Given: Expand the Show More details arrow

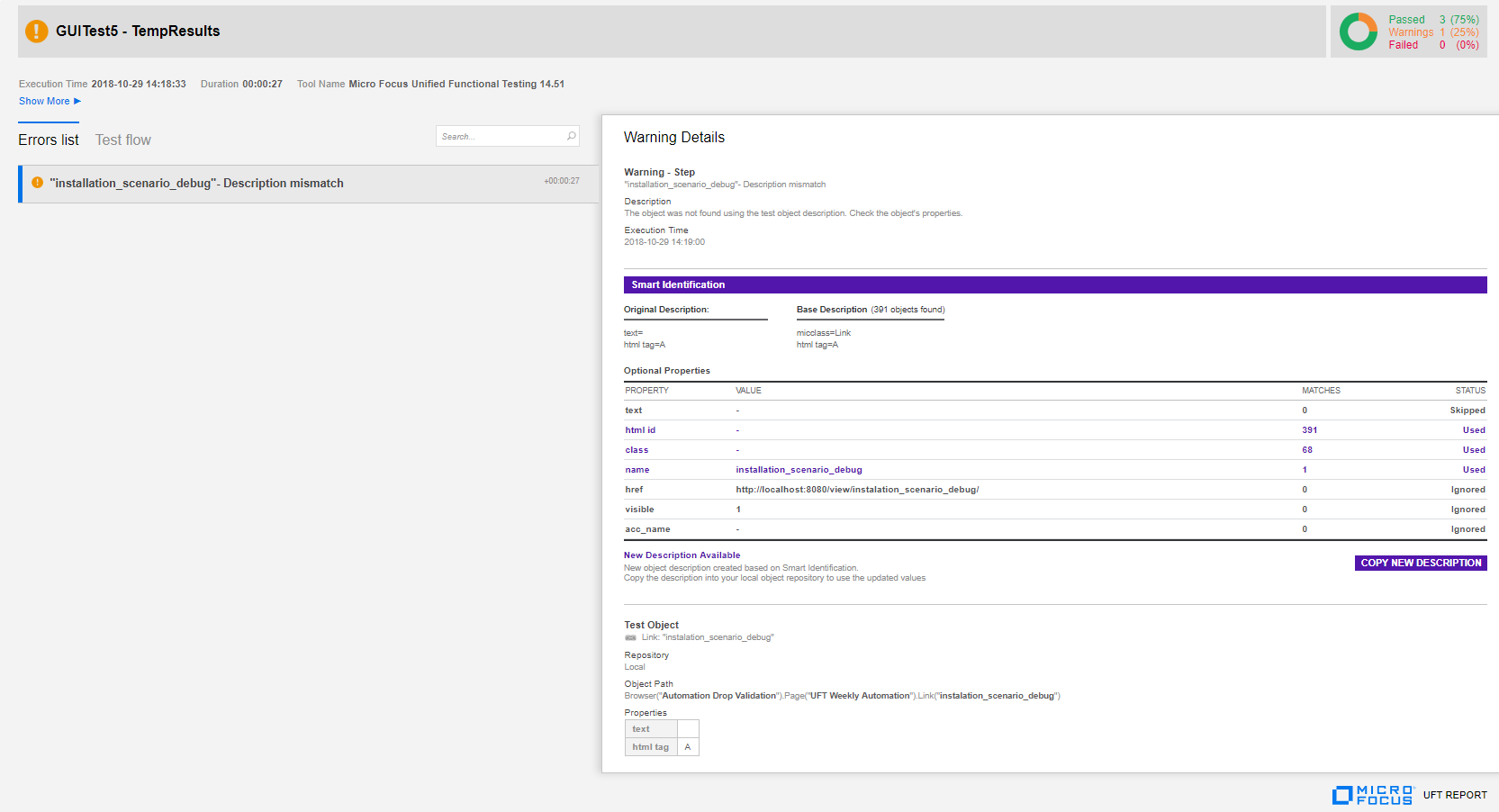Looking at the screenshot, I should pos(77,101).
